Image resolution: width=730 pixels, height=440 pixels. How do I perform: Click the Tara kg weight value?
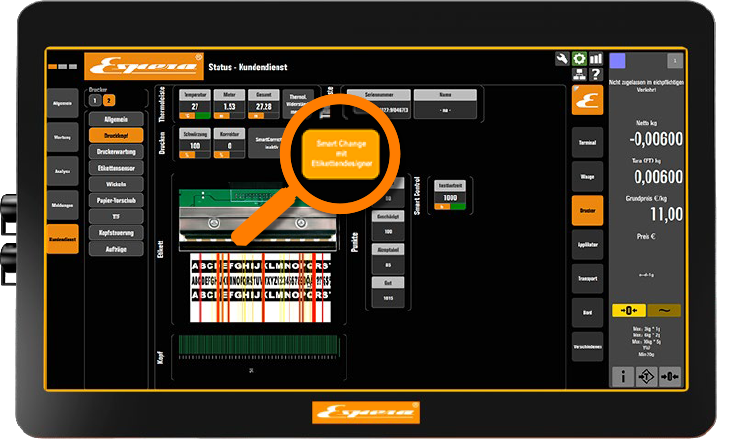pyautogui.click(x=658, y=177)
